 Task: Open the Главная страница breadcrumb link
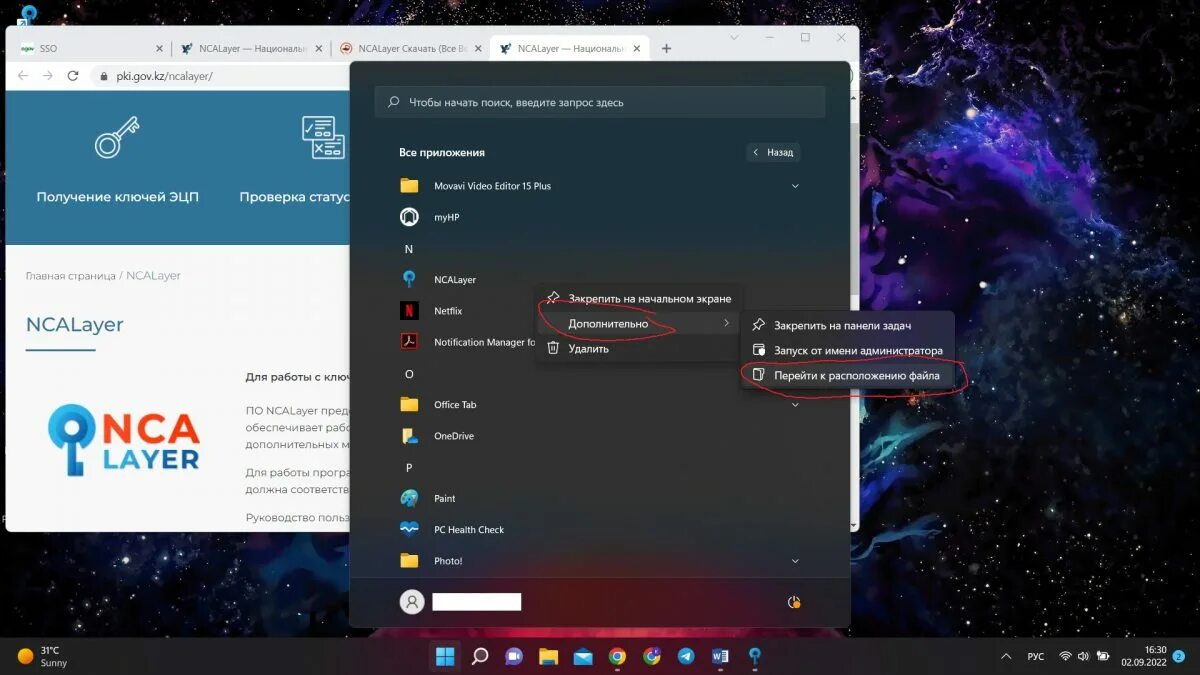tap(70, 275)
